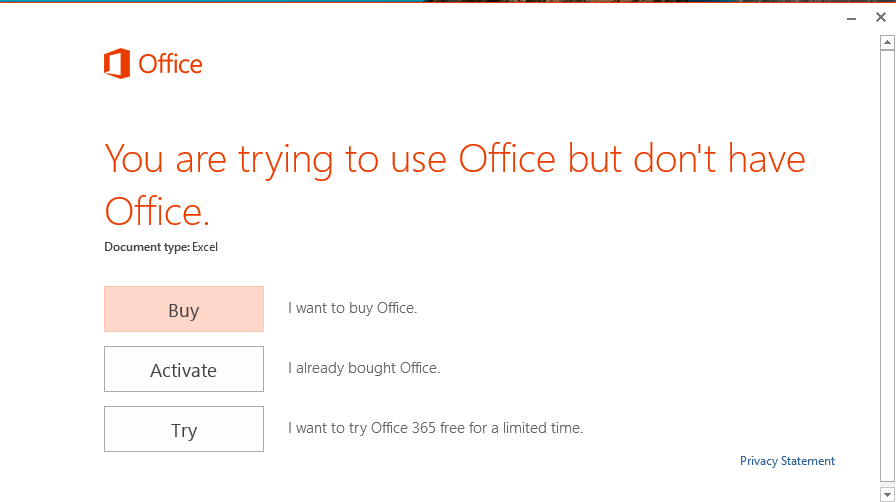Click the "I want to buy Office." text
Image resolution: width=896 pixels, height=502 pixels.
(x=352, y=308)
